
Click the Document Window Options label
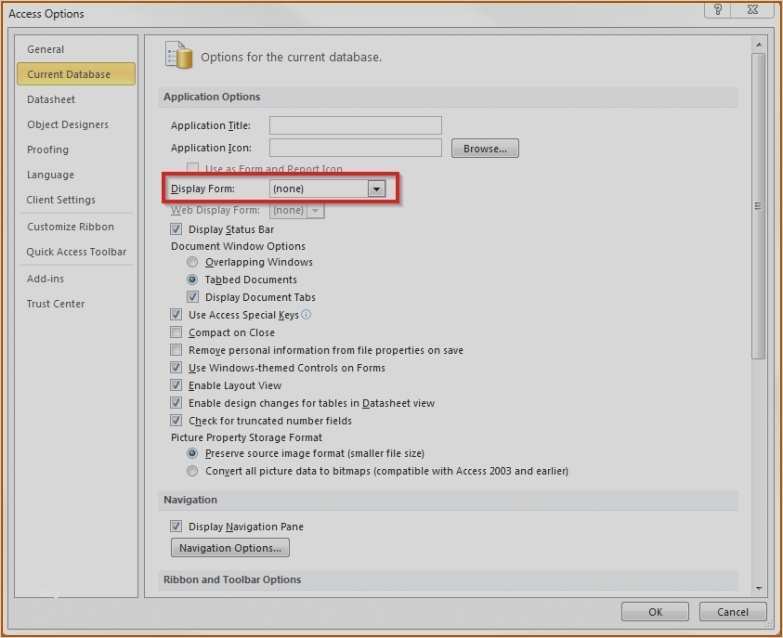click(x=238, y=246)
